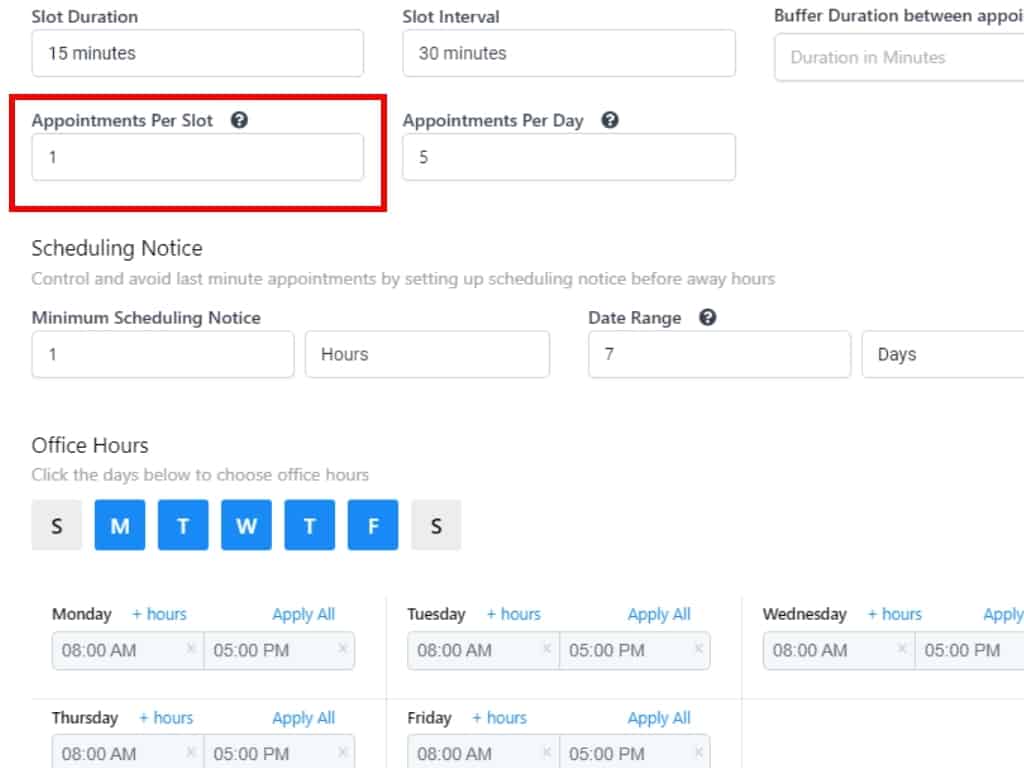Enable Sunday in office hours days
Viewport: 1024px width, 768px height.
[x=56, y=525]
